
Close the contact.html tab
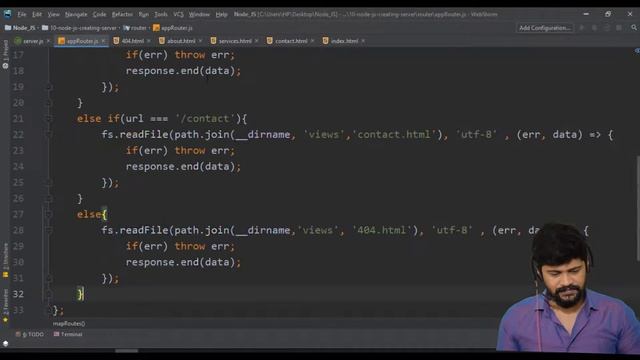313,41
